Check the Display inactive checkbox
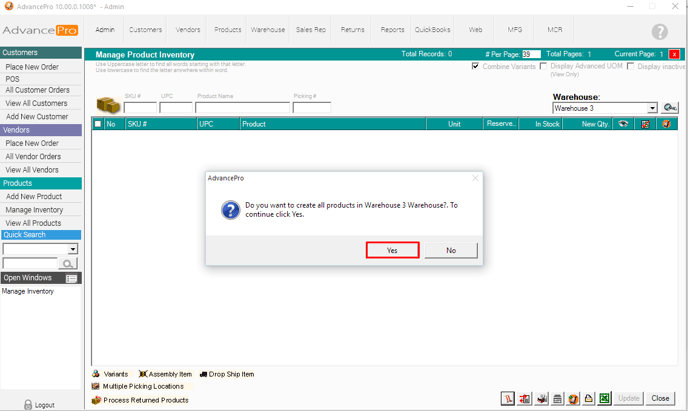The width and height of the screenshot is (688, 411). coord(630,66)
